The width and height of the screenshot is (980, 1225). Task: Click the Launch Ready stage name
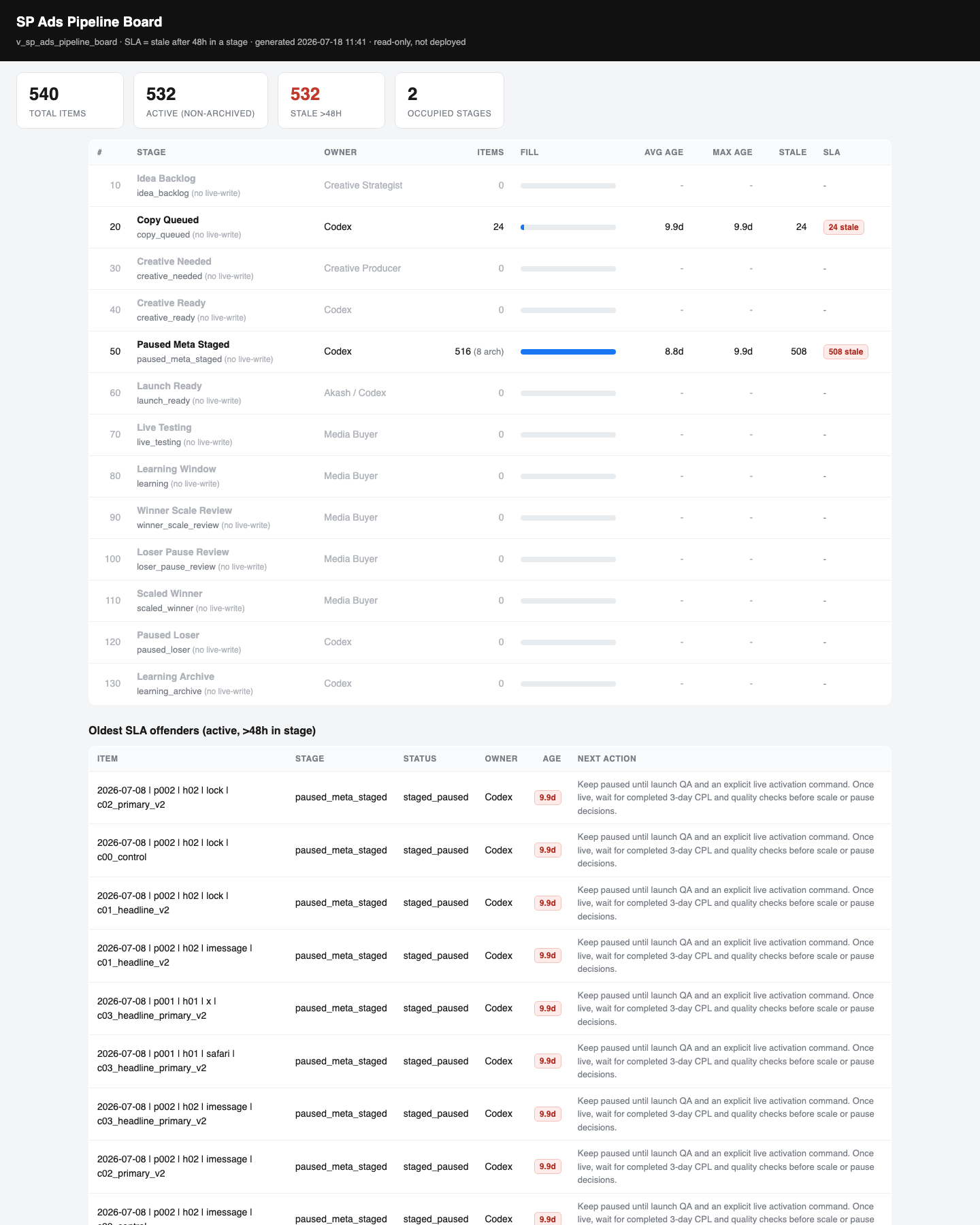pyautogui.click(x=169, y=386)
